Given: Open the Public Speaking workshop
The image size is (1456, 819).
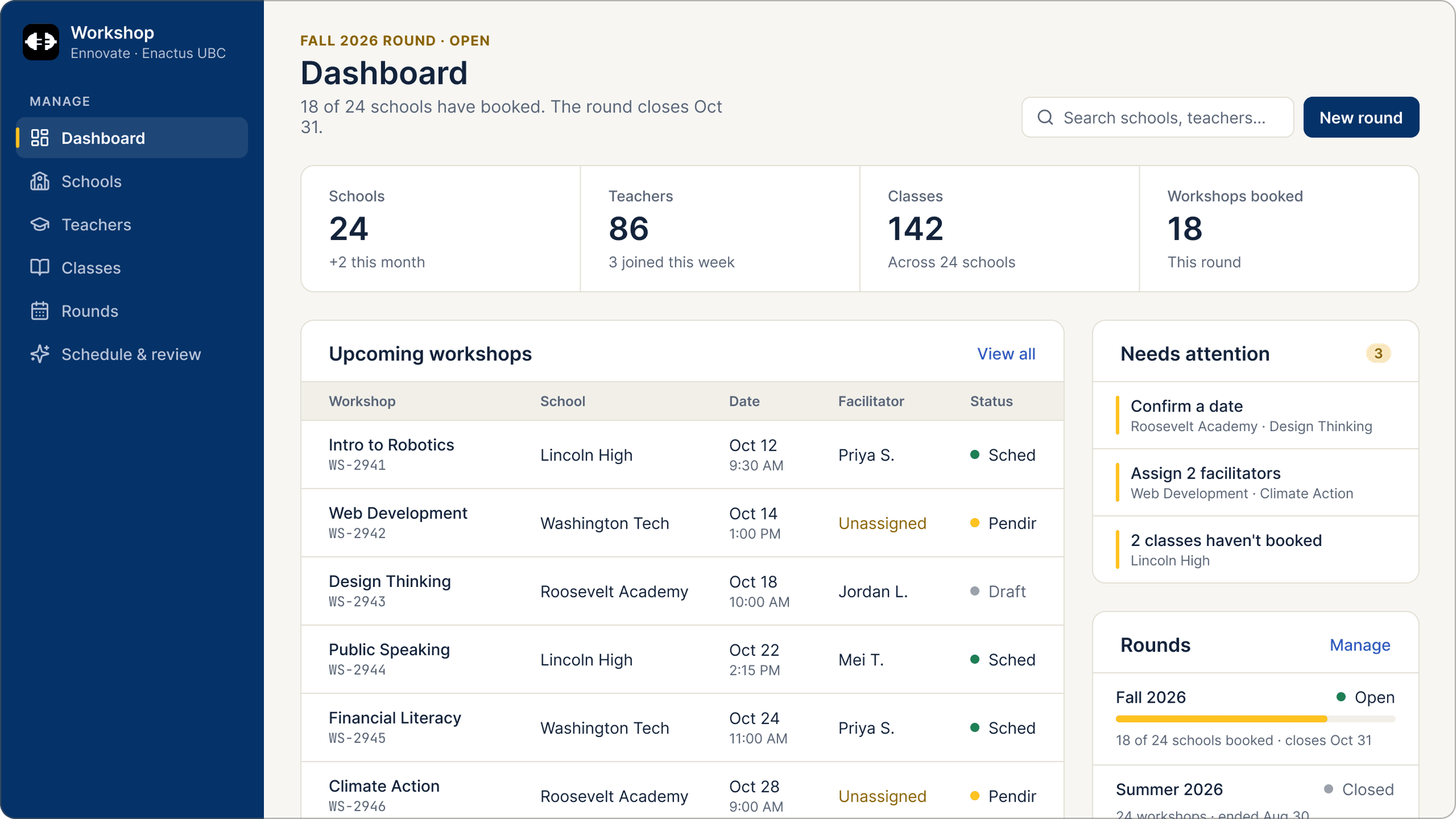Looking at the screenshot, I should tap(682, 660).
